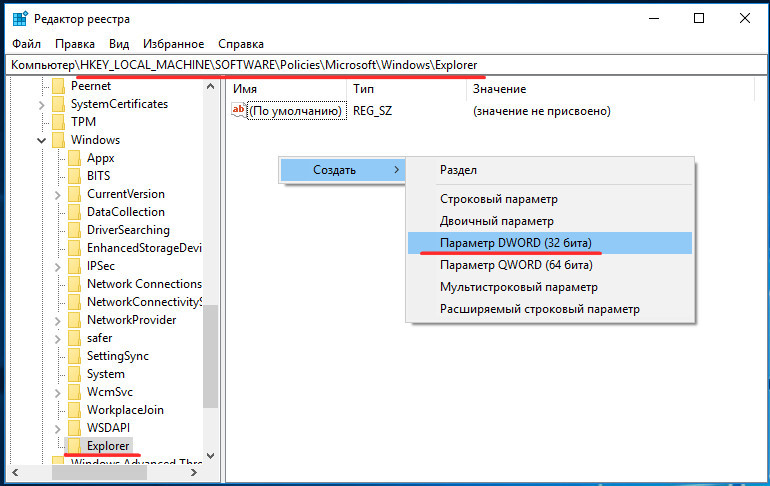770x486 pixels.
Task: Select the TPM folder icon
Action: tap(58, 122)
